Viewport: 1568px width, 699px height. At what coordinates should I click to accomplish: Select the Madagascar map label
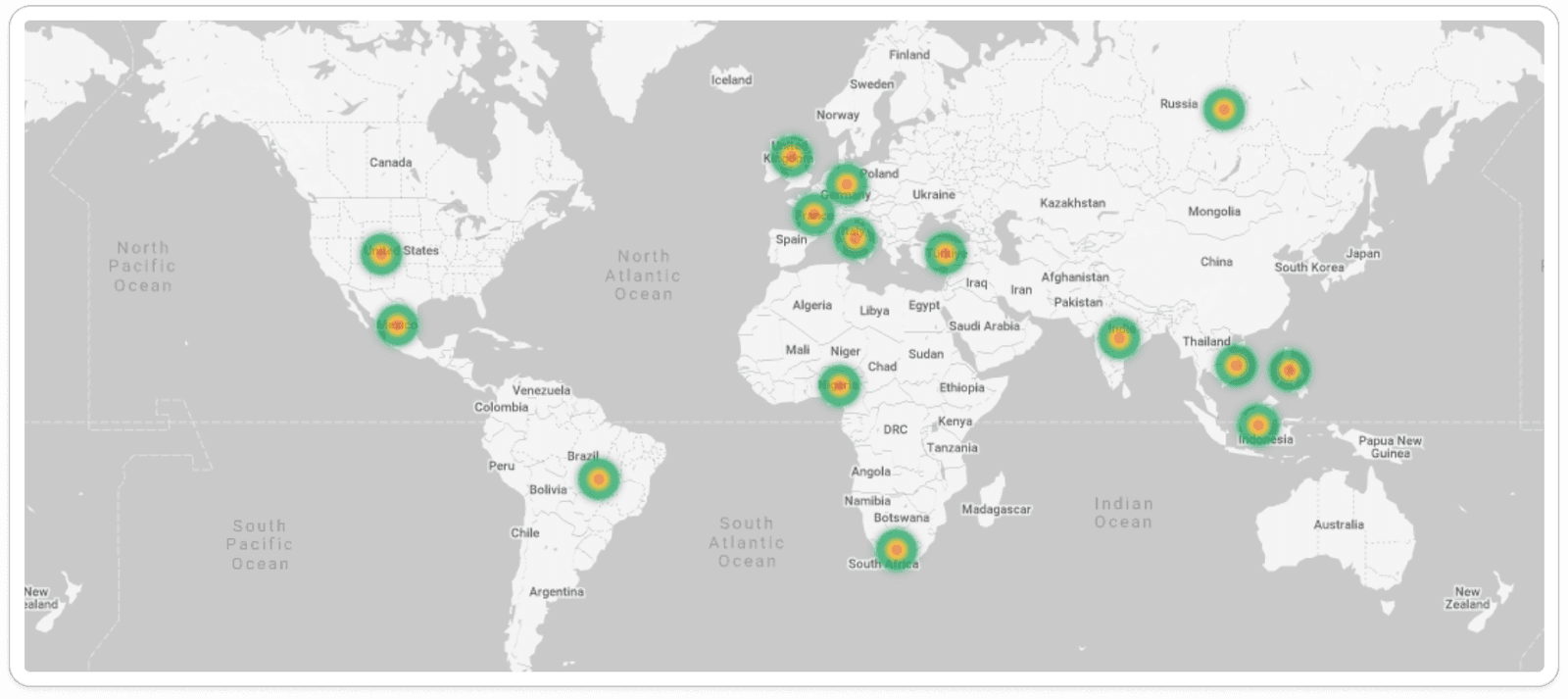(x=996, y=510)
